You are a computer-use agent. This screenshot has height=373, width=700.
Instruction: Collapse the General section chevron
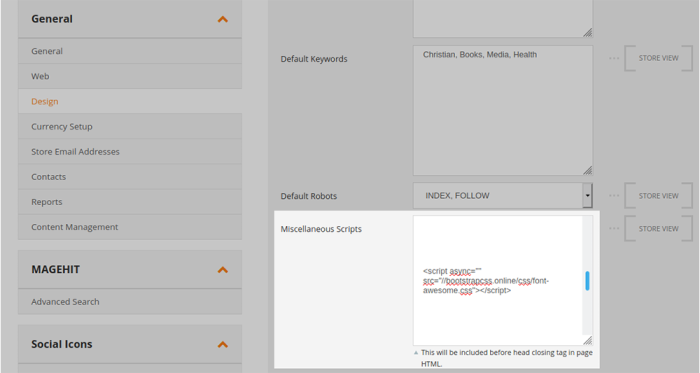coord(222,19)
